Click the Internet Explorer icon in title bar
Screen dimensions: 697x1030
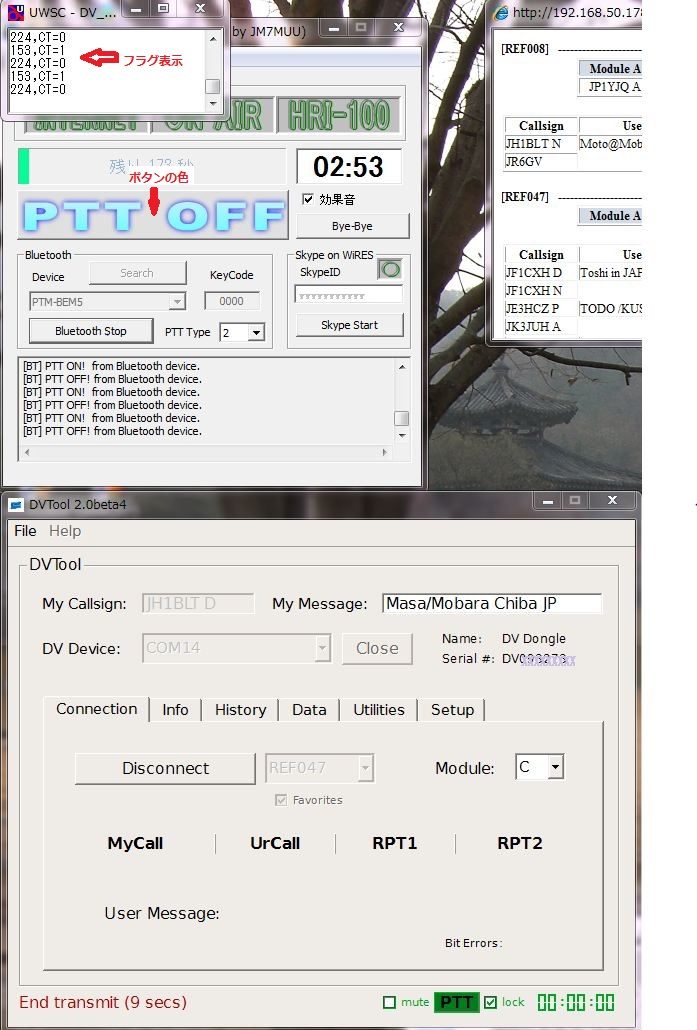pos(502,13)
